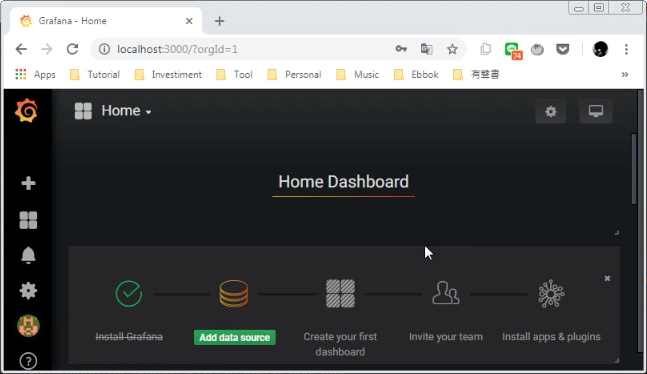Open the Tool bookmarks folder
This screenshot has width=647, height=374.
234,74
